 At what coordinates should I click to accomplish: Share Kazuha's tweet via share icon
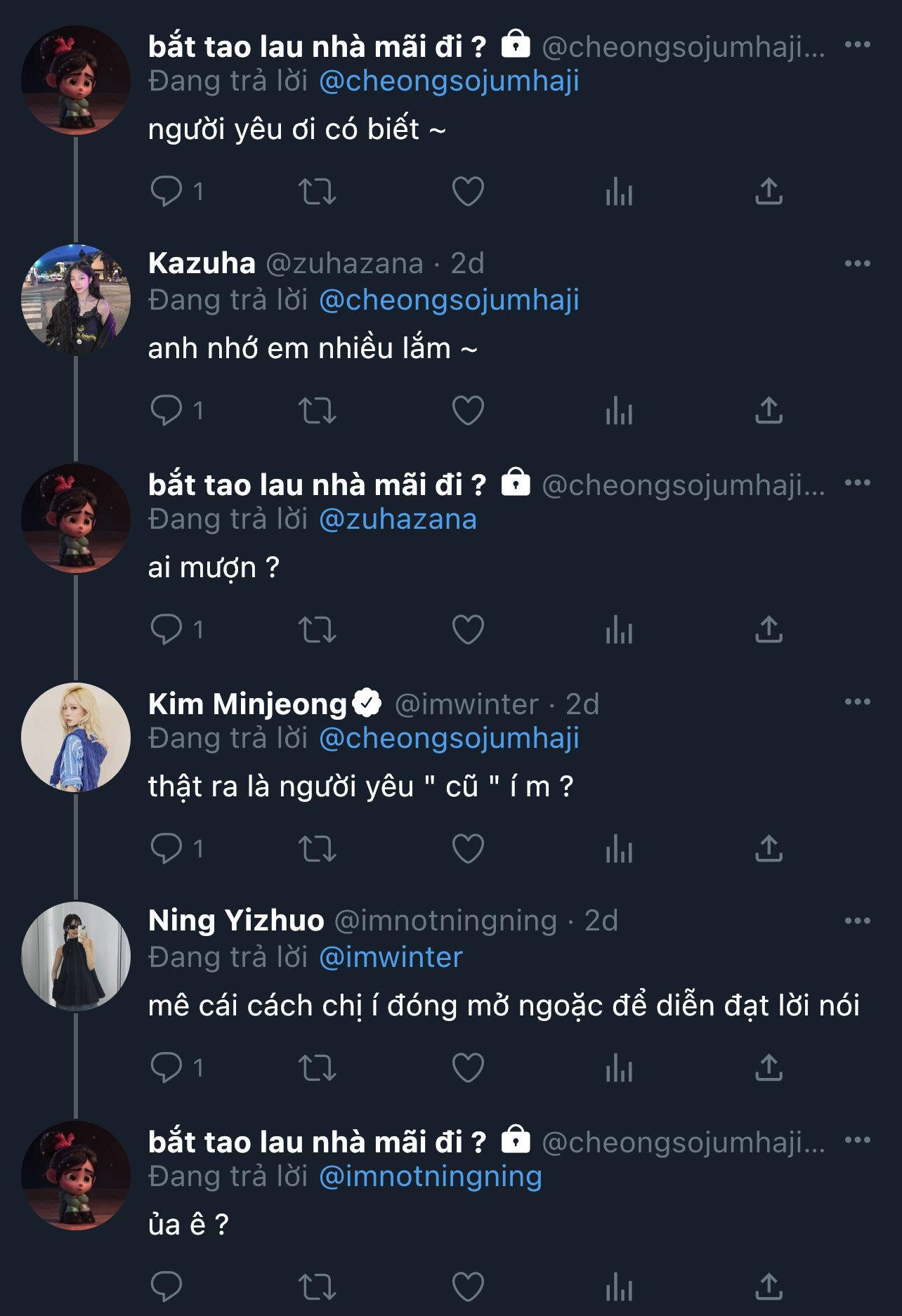[x=769, y=411]
